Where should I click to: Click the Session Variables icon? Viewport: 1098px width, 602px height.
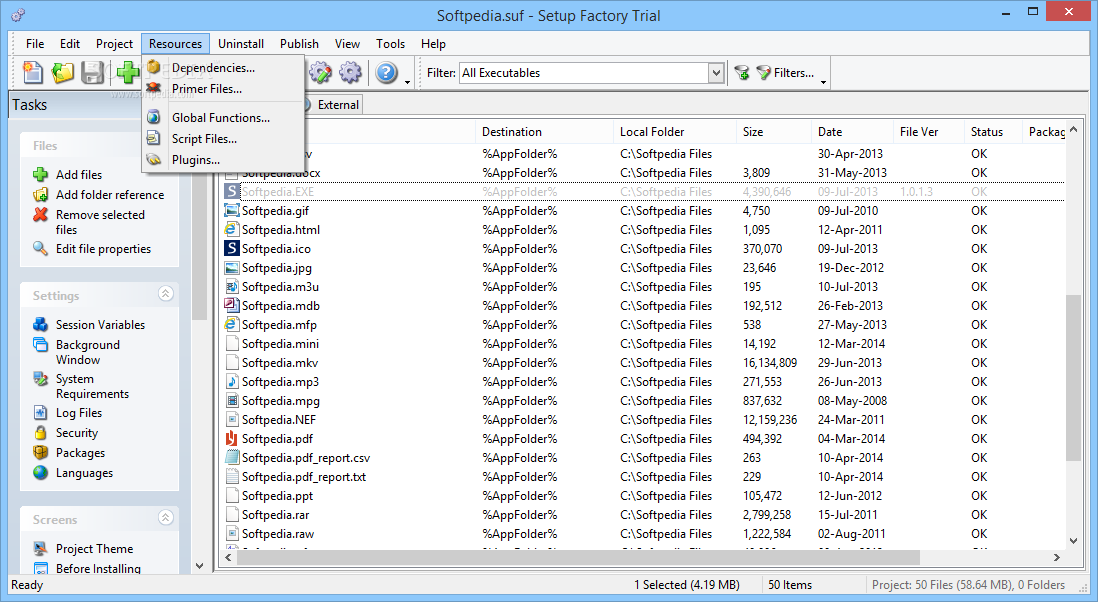41,324
